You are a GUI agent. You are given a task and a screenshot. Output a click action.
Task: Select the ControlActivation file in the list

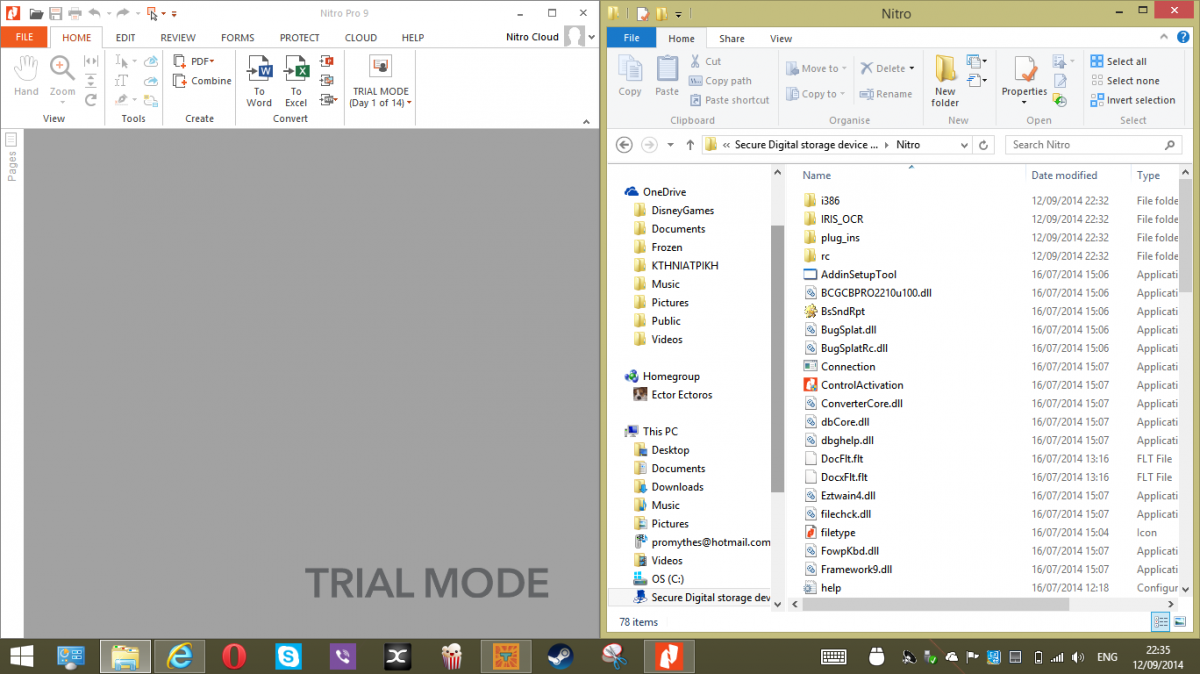pos(852,385)
